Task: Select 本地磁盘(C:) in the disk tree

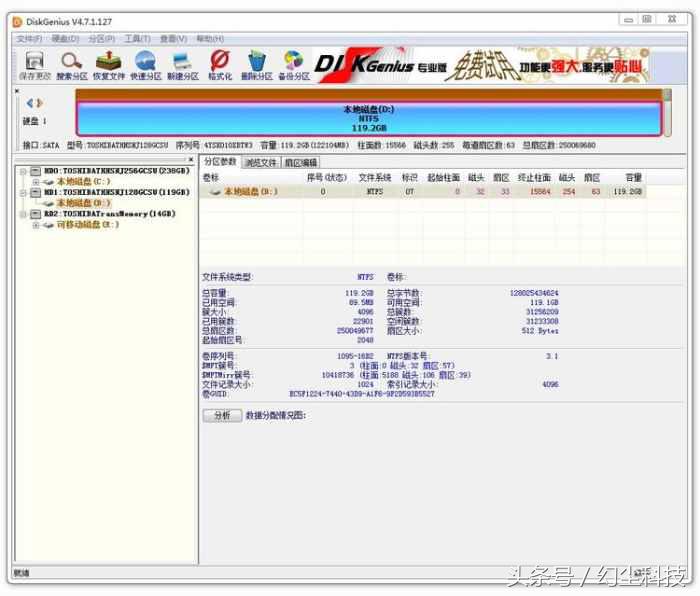Action: pyautogui.click(x=83, y=182)
